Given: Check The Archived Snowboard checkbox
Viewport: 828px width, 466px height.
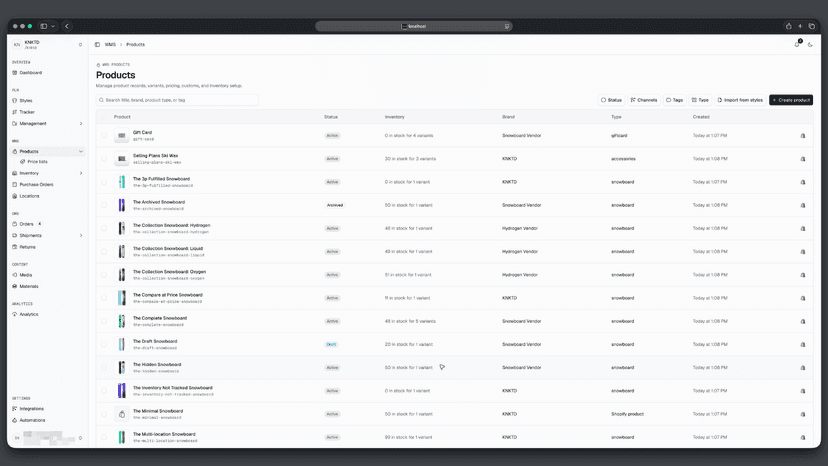Looking at the screenshot, I should [x=104, y=206].
